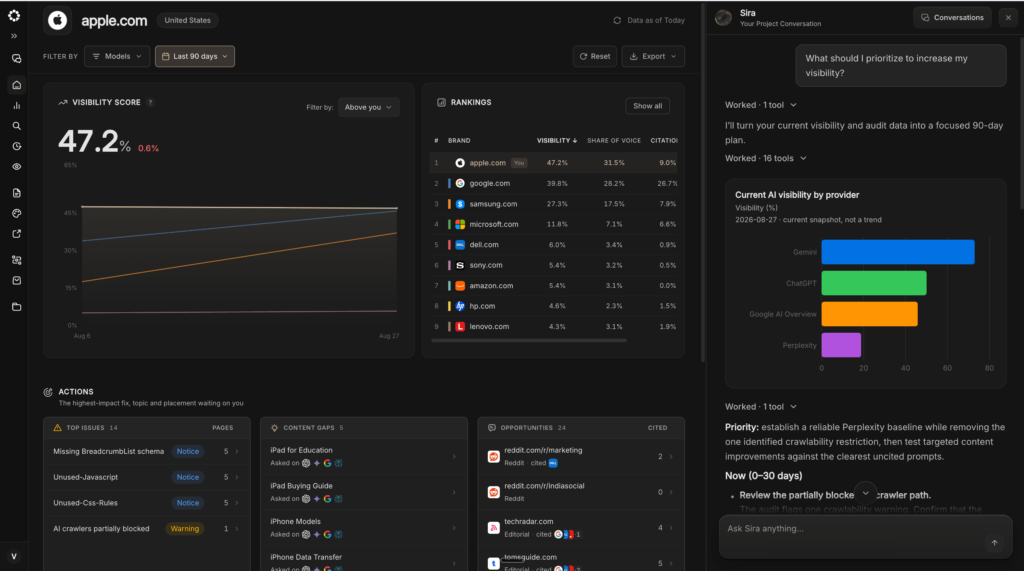The width and height of the screenshot is (1024, 571).
Task: Open the bar chart analytics sidebar icon
Action: tap(16, 105)
